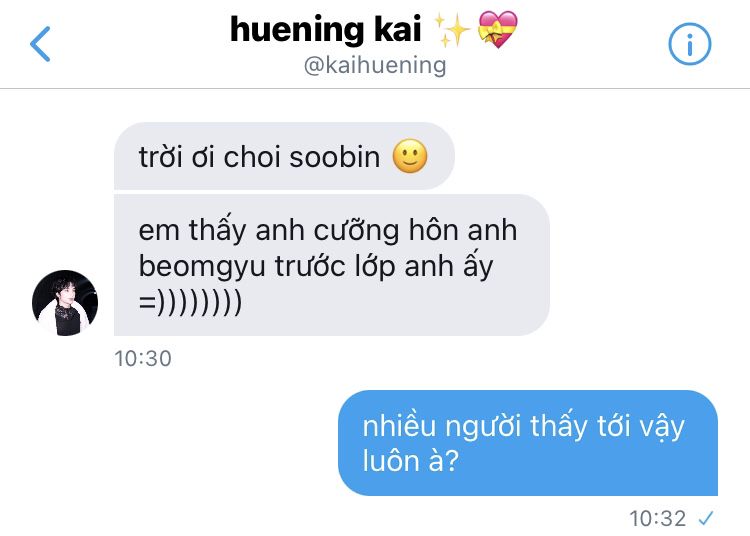Select the 'trời ơi choi soobin' message bubble
Image resolution: width=750 pixels, height=536 pixels.
tap(284, 156)
